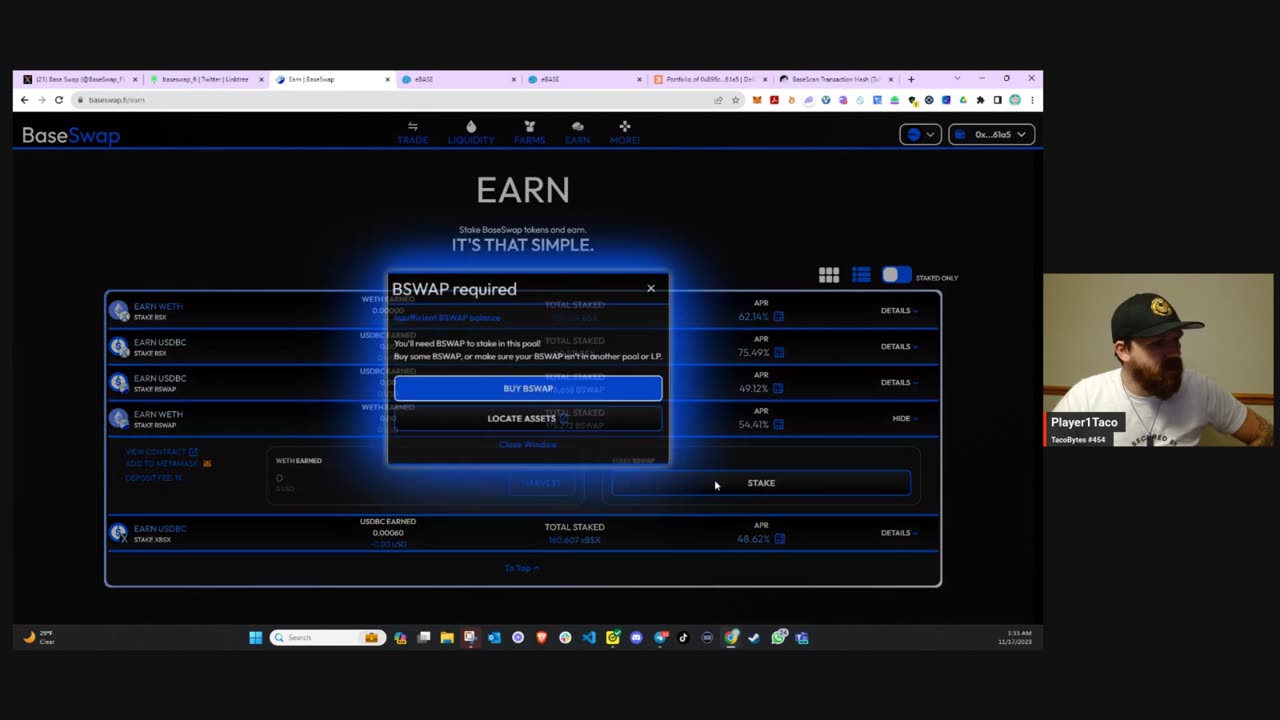Image resolution: width=1280 pixels, height=720 pixels.
Task: Expand DETAILS for 62.14% APR pool
Action: (899, 310)
